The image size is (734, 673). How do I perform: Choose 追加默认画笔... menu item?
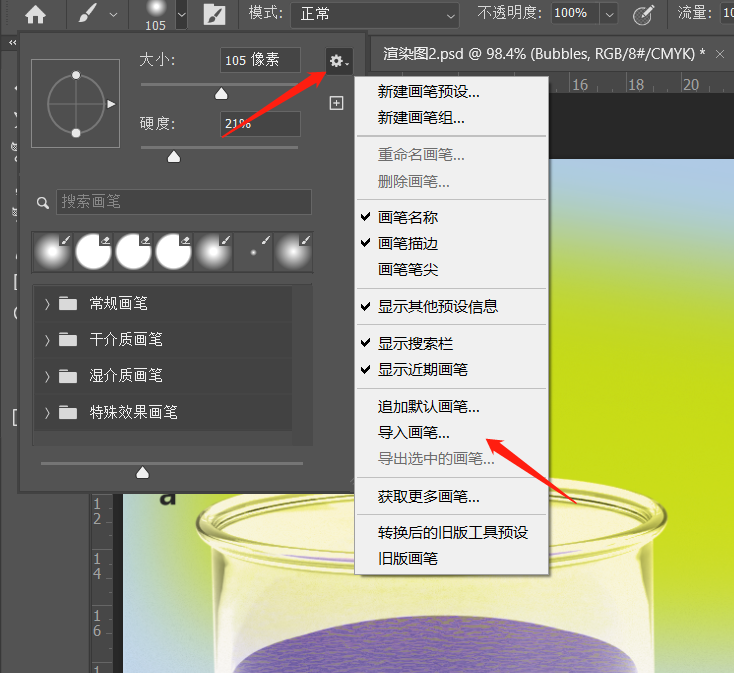452,407
